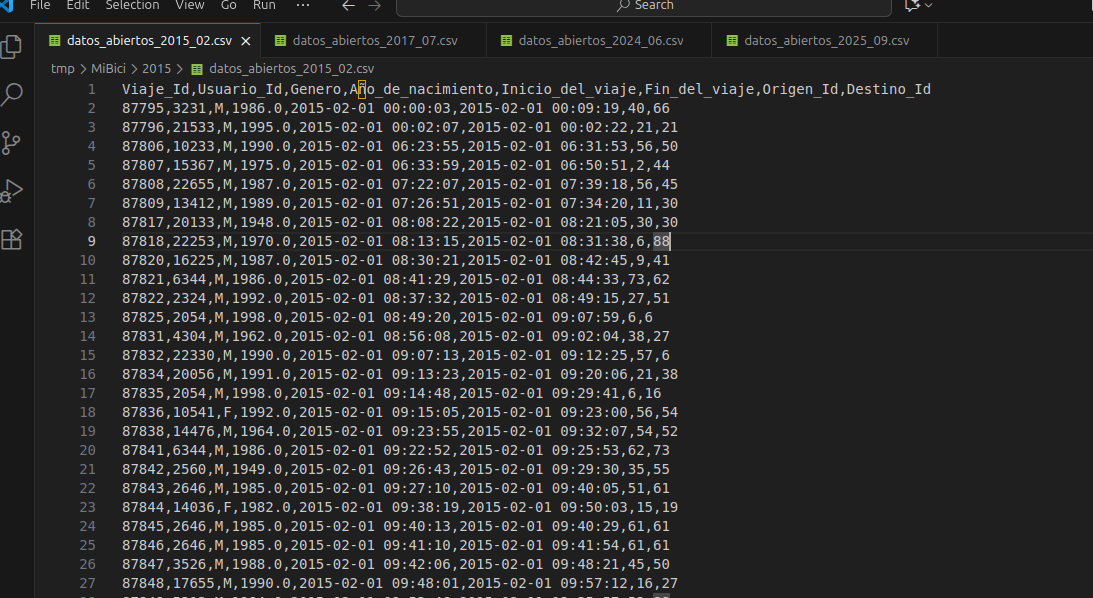Open the Extensions view
The width and height of the screenshot is (1093, 598).
point(12,239)
